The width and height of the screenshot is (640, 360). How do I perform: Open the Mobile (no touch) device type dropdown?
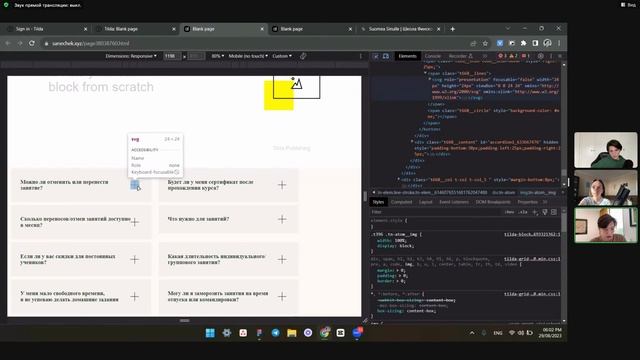click(x=248, y=56)
